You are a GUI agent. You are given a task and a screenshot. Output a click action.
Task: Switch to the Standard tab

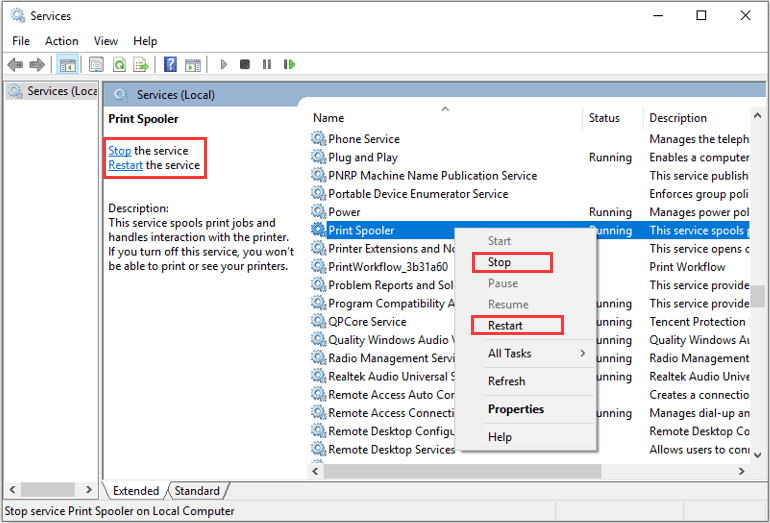coord(197,491)
